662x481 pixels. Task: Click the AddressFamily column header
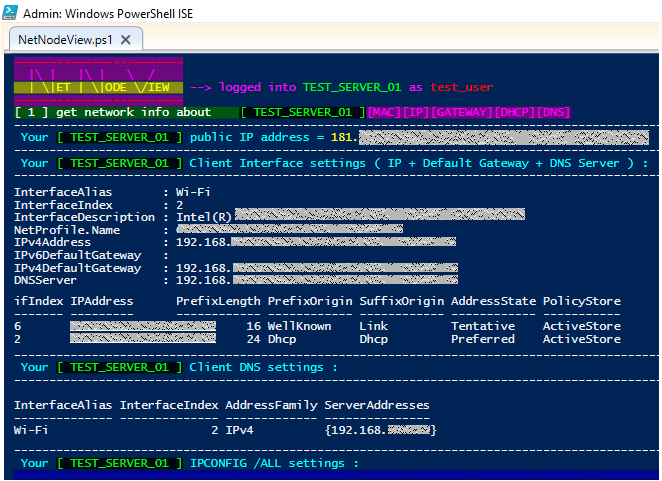coord(271,405)
